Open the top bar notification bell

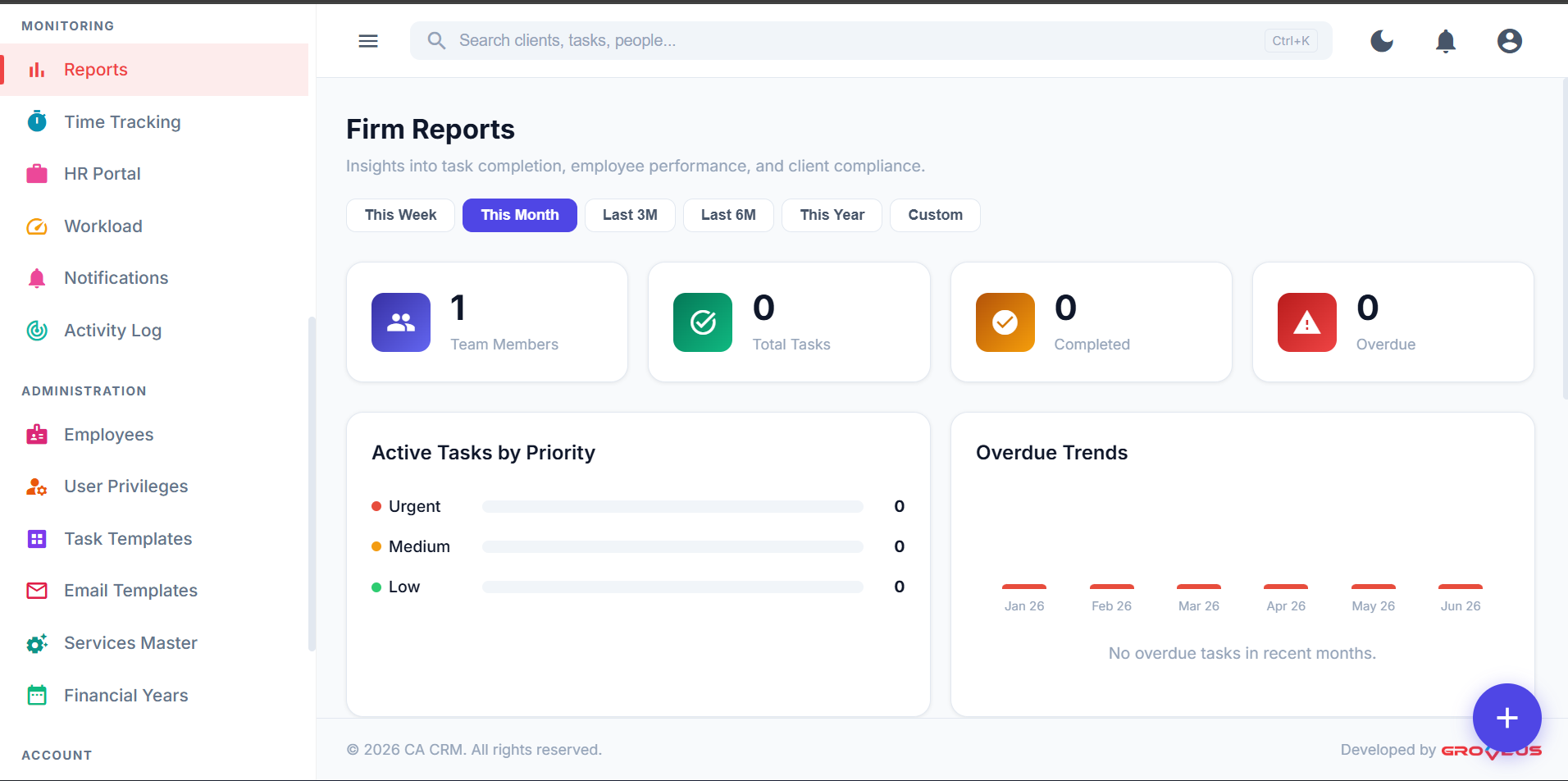coord(1446,41)
